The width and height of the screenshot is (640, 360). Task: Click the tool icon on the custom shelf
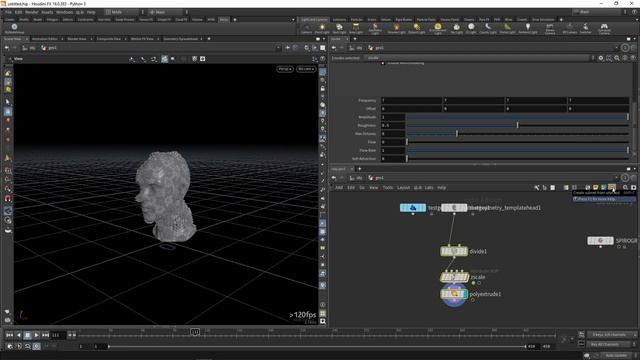[x=14, y=28]
